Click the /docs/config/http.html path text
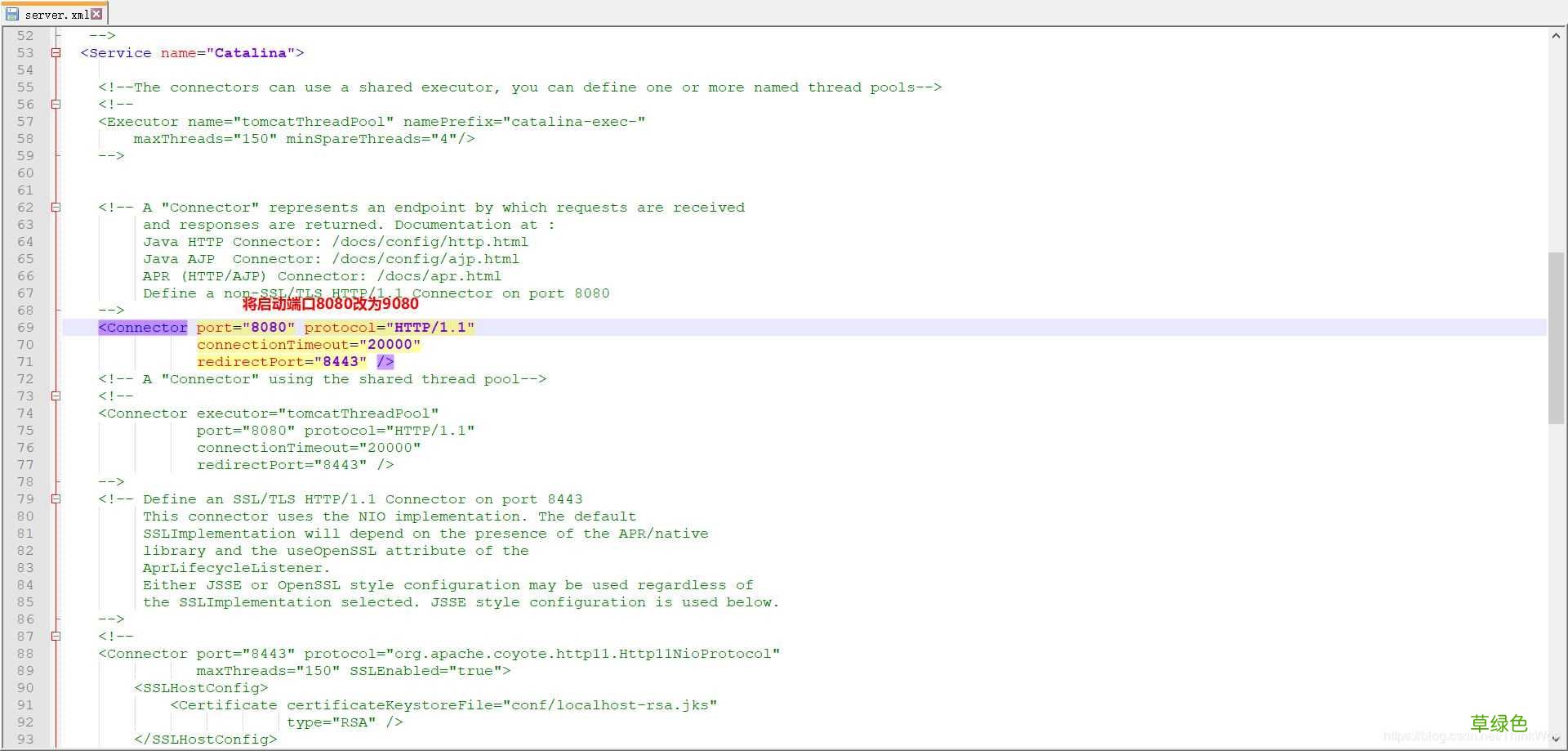 (430, 242)
